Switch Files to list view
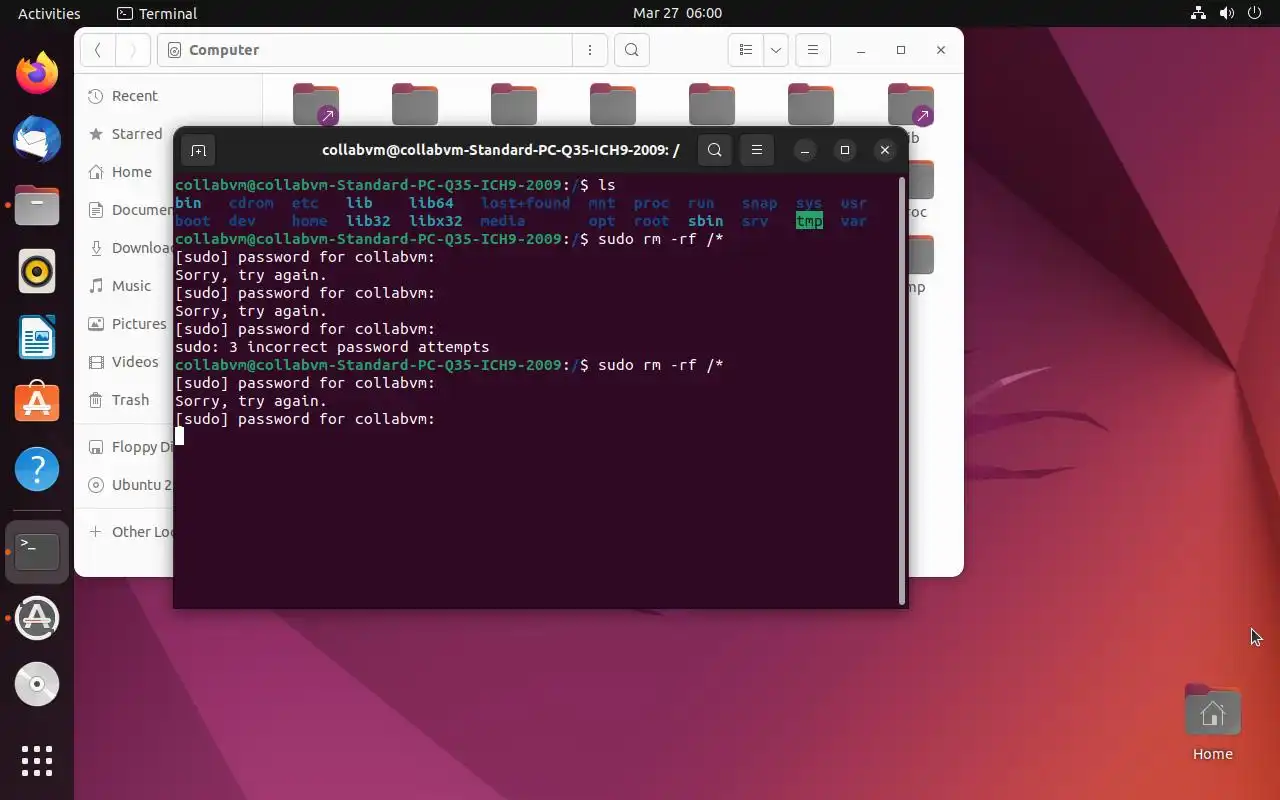Screen dimensions: 1280x800 pyautogui.click(x=745, y=50)
